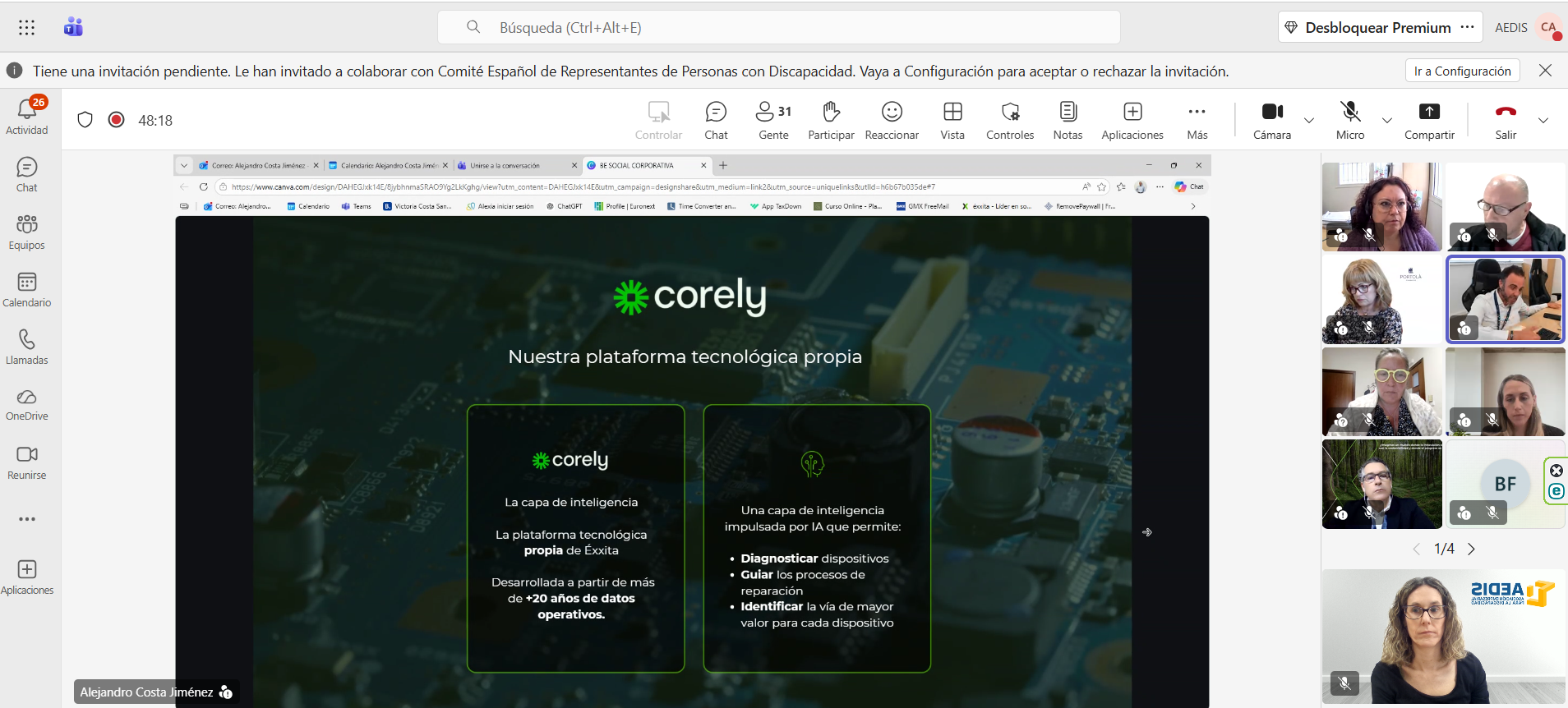
Task: Open OneDrive from the left sidebar
Action: (27, 405)
